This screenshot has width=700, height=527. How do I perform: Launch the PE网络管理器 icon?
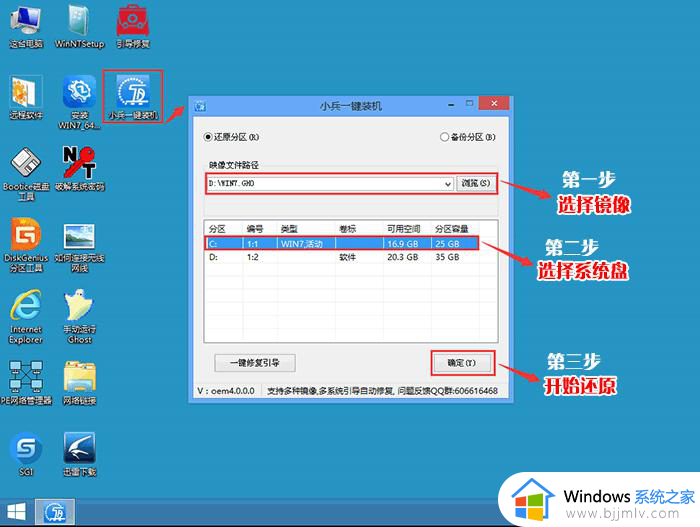[x=26, y=383]
